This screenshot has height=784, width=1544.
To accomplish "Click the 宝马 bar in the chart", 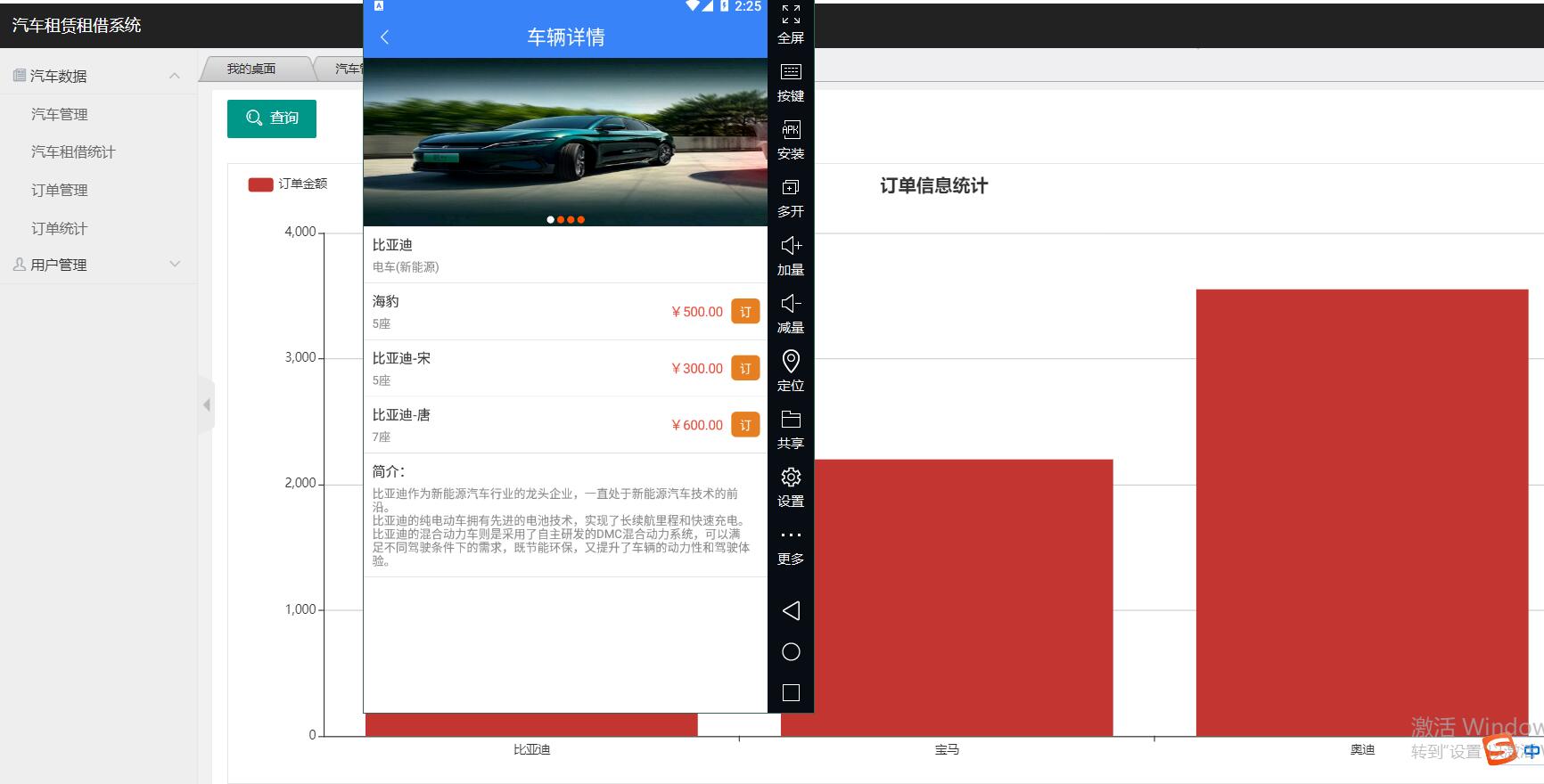I will click(x=963, y=598).
